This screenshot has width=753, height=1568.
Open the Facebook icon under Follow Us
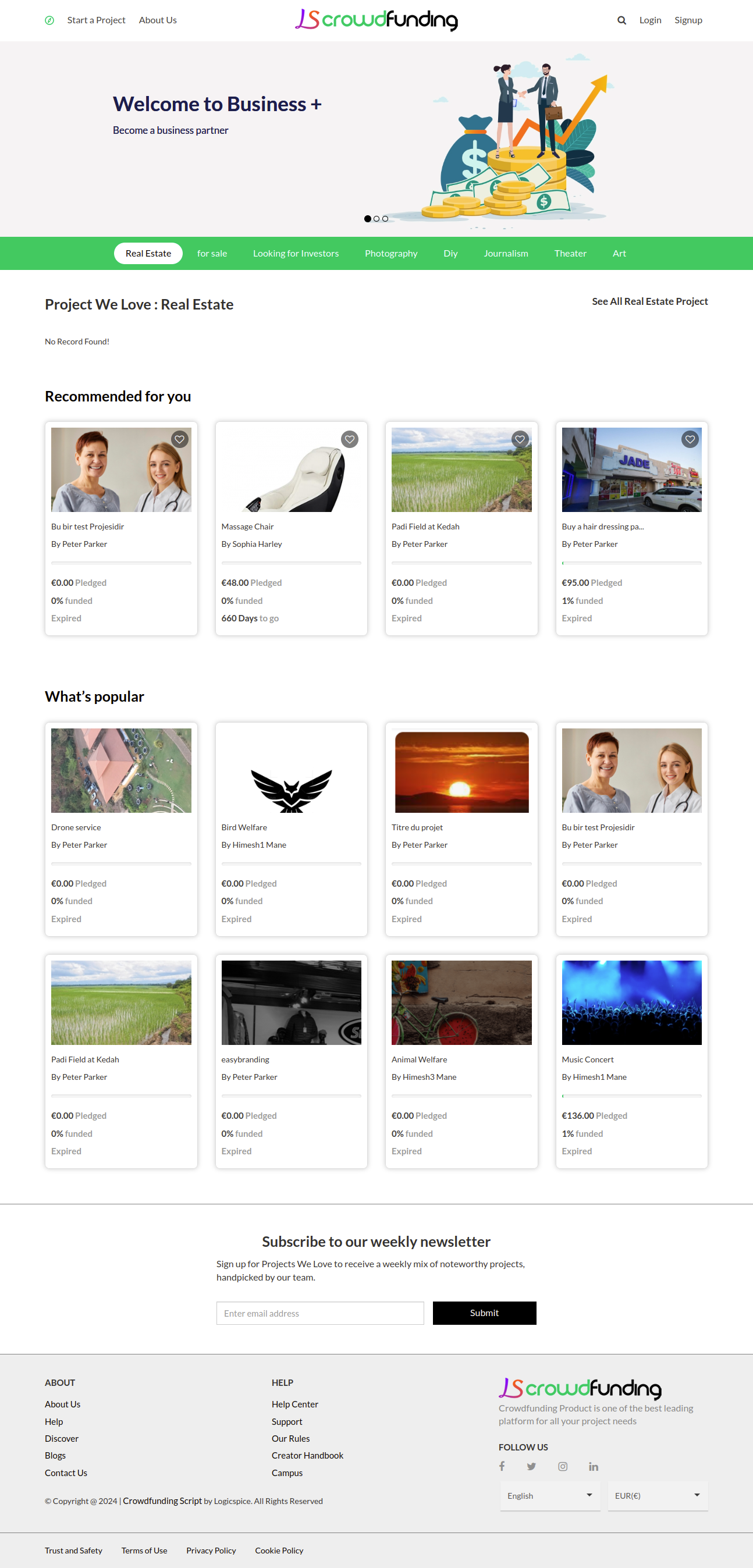pyautogui.click(x=502, y=1466)
